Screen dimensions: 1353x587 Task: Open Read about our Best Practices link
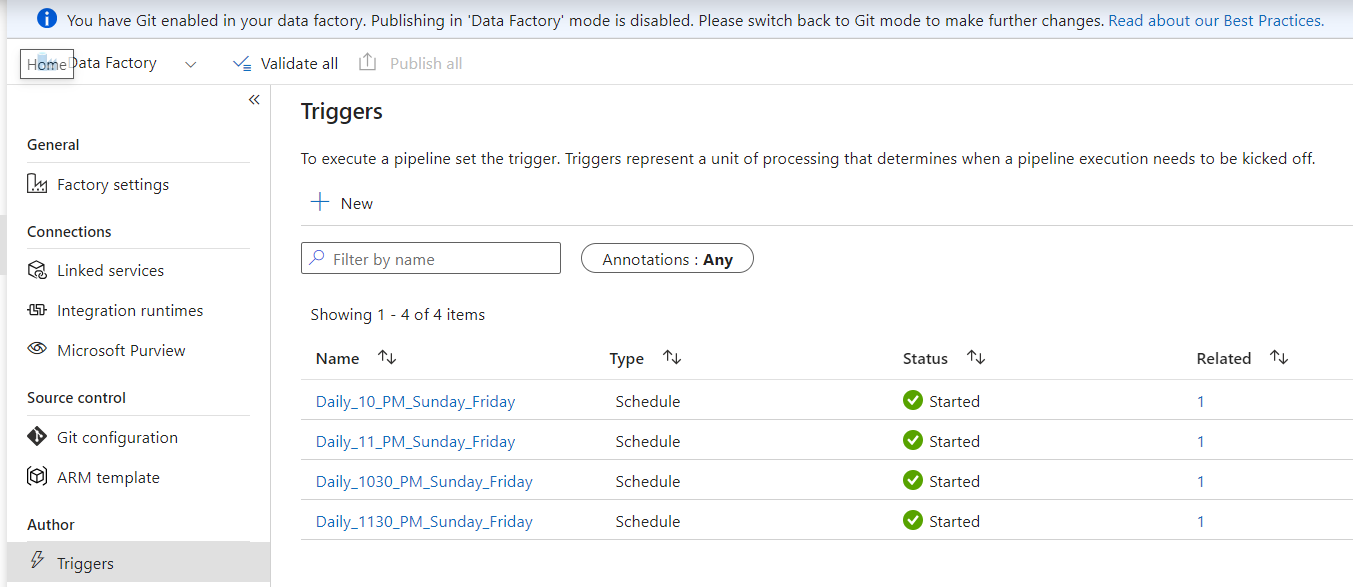click(x=1216, y=20)
